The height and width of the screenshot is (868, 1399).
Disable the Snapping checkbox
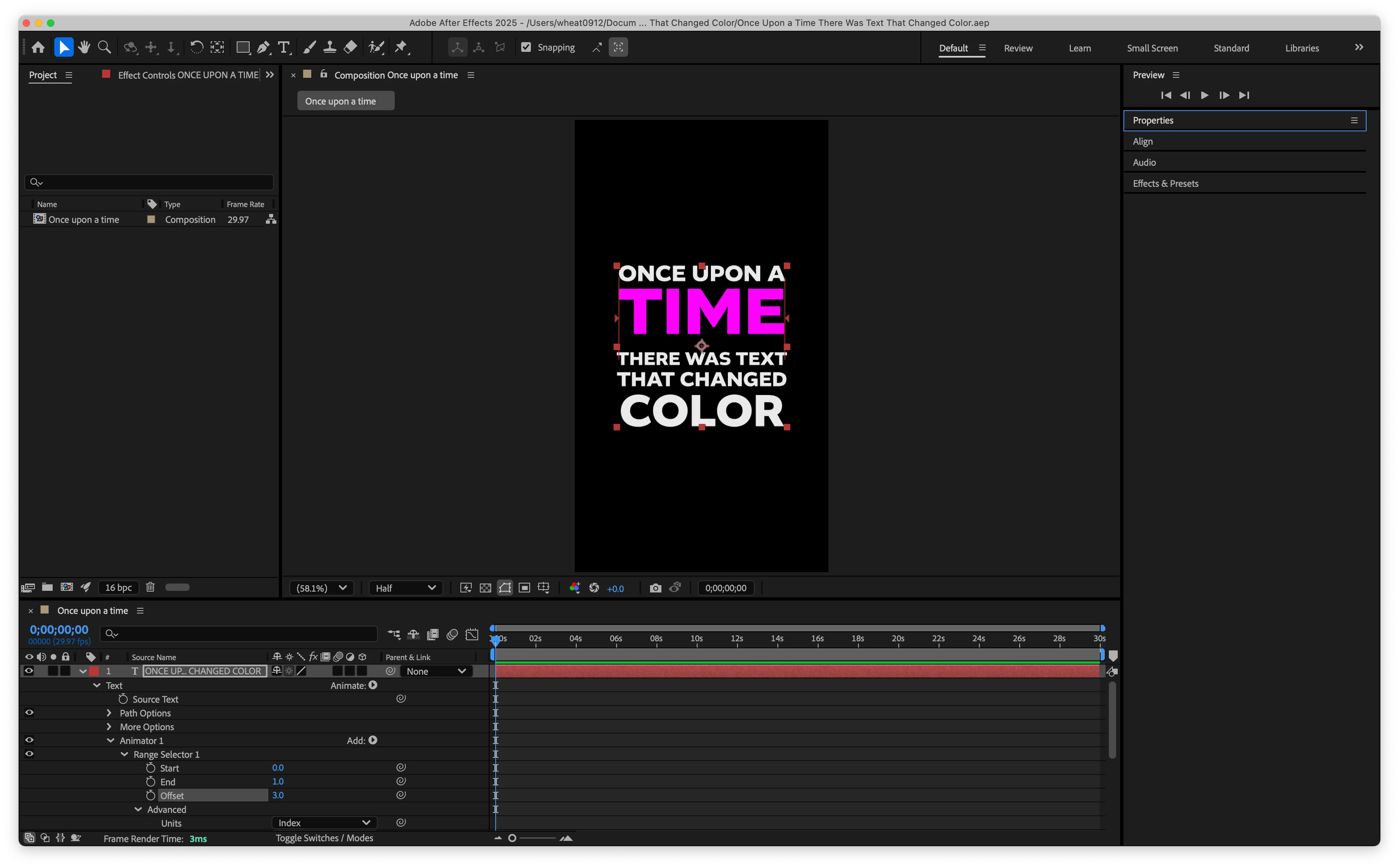coord(526,47)
